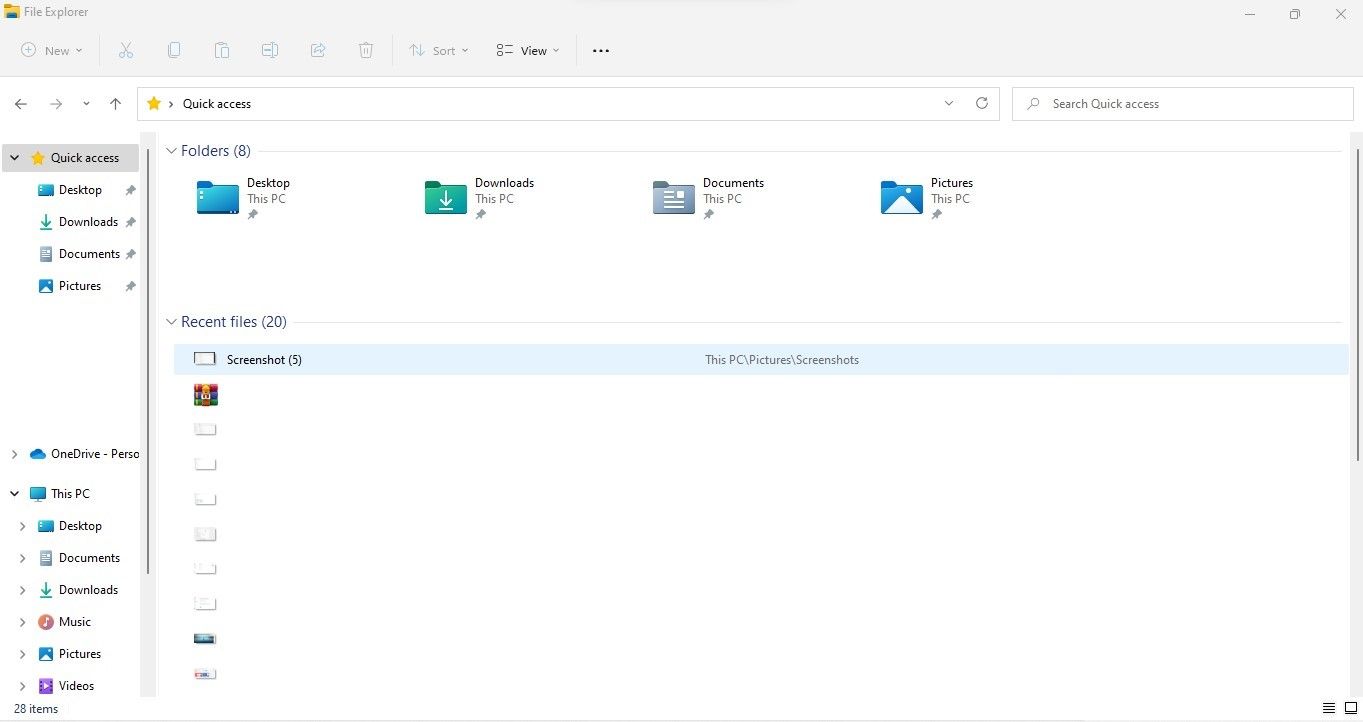Open the See more ellipsis menu
Viewport: 1363px width, 722px height.
coord(601,51)
